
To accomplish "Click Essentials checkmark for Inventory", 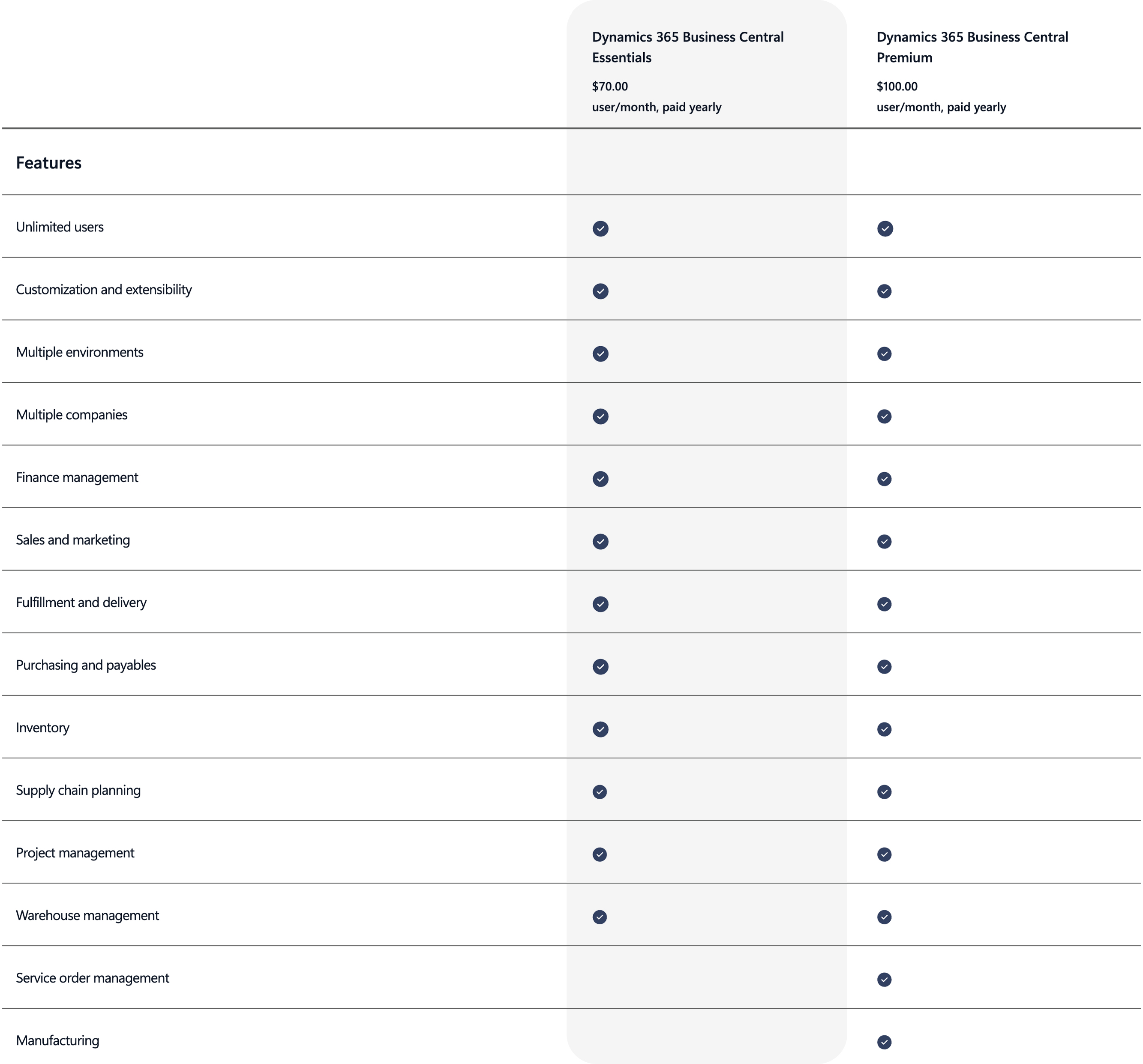I will (x=600, y=730).
